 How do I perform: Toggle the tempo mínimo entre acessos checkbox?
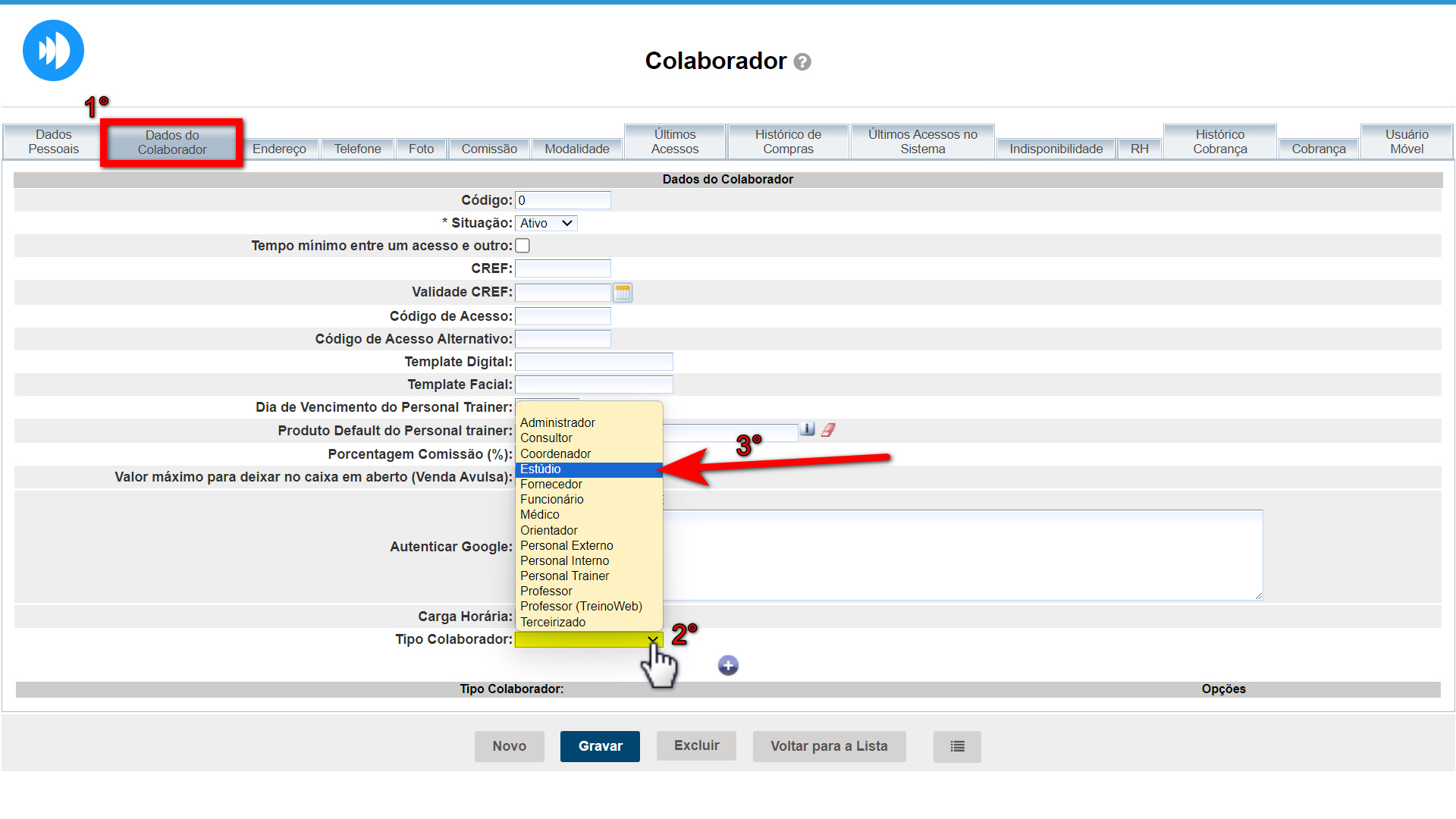point(522,246)
